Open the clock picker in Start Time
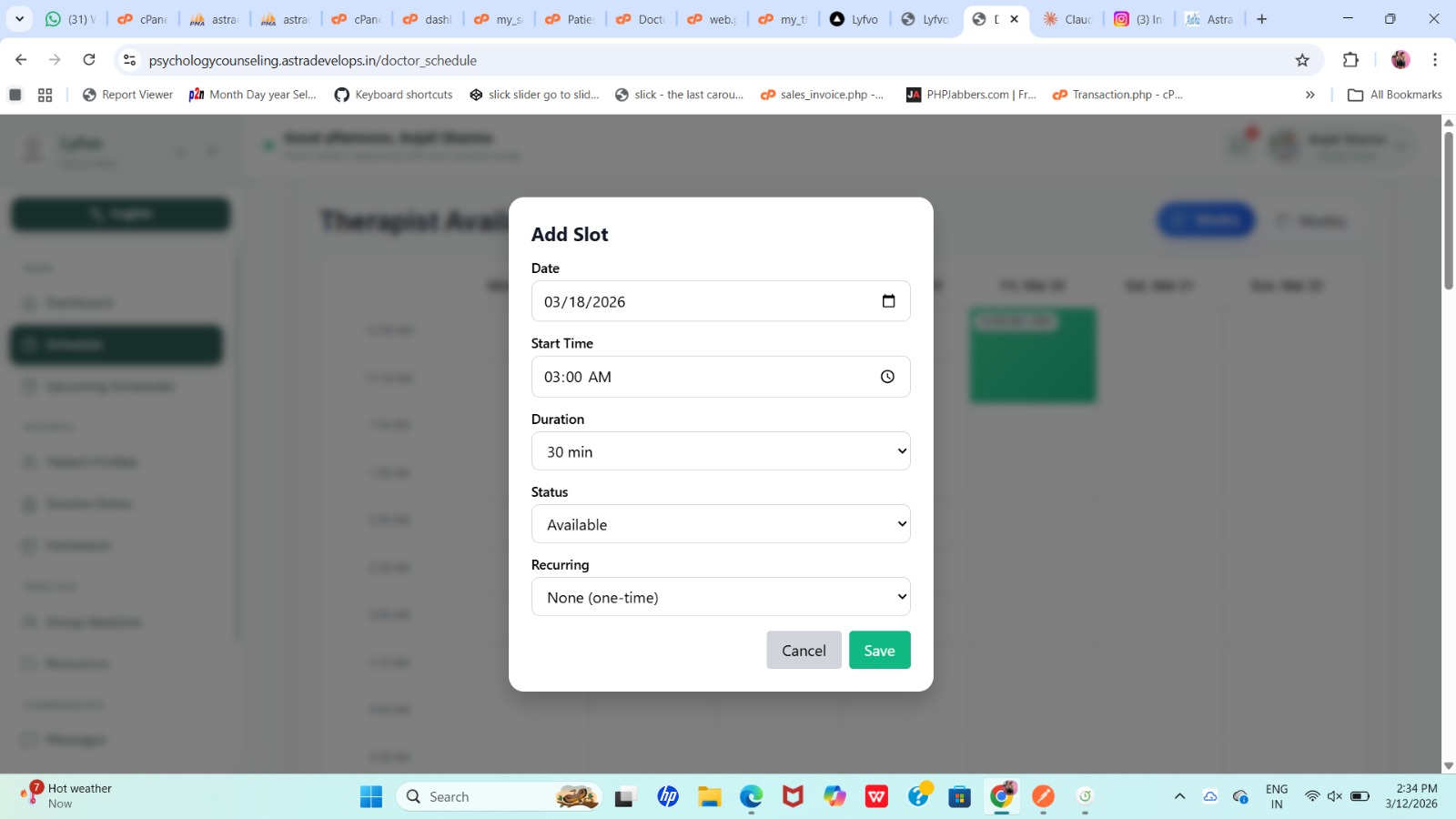1456x819 pixels. tap(887, 377)
